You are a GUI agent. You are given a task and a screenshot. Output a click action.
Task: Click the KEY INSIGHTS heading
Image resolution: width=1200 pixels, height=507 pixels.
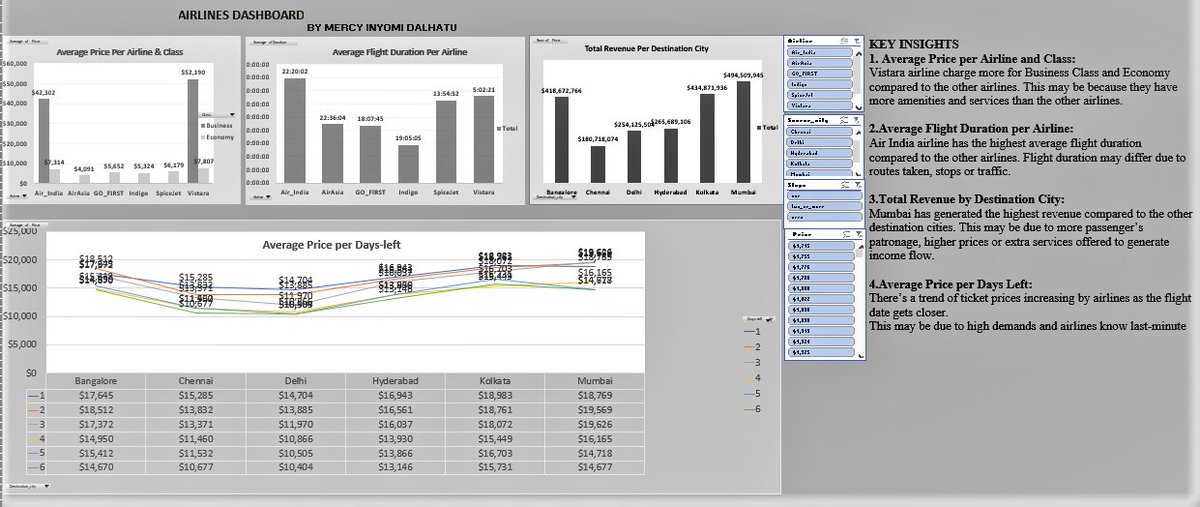click(x=914, y=44)
